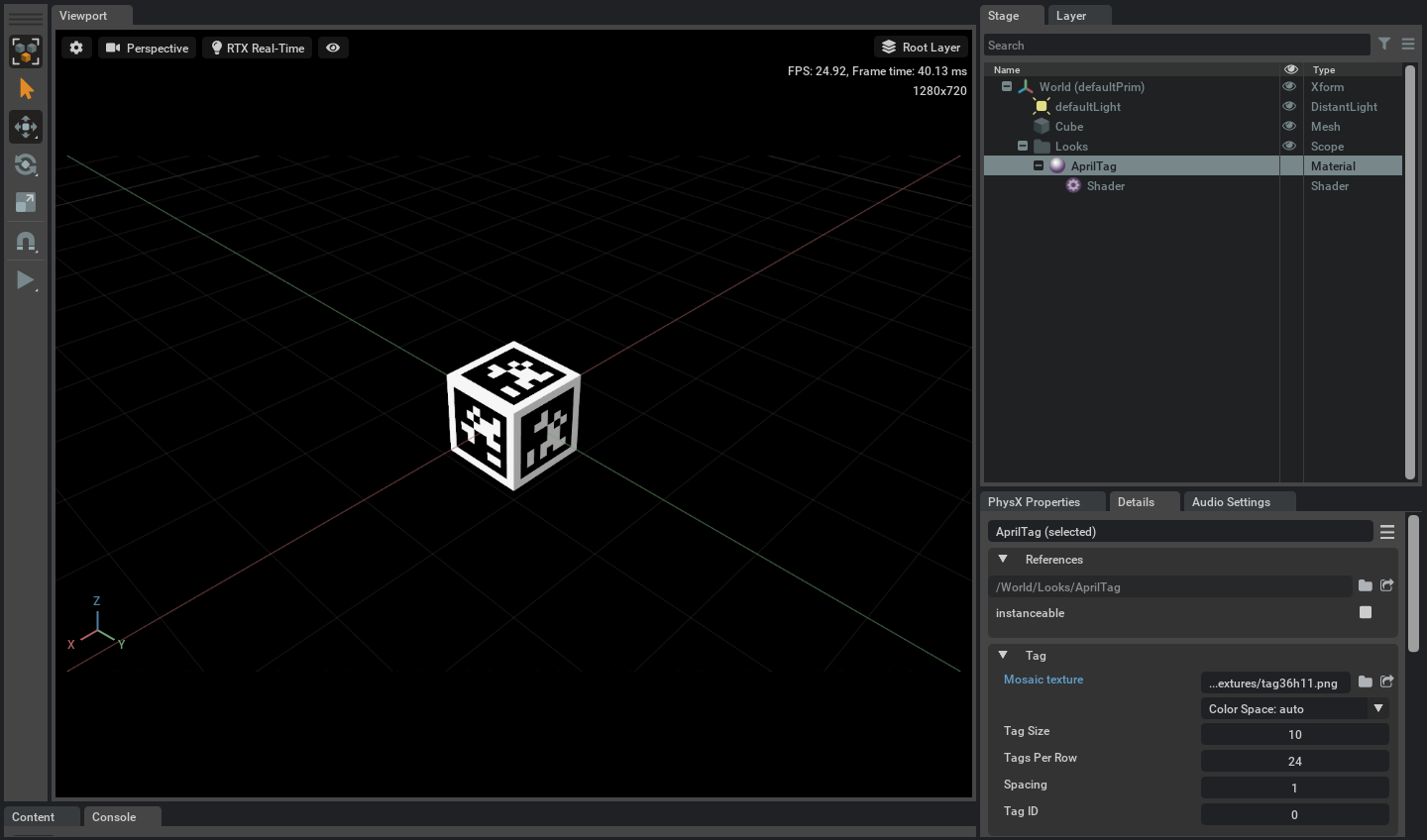Hide the defaultLight in stage
This screenshot has width=1427, height=840.
1289,106
